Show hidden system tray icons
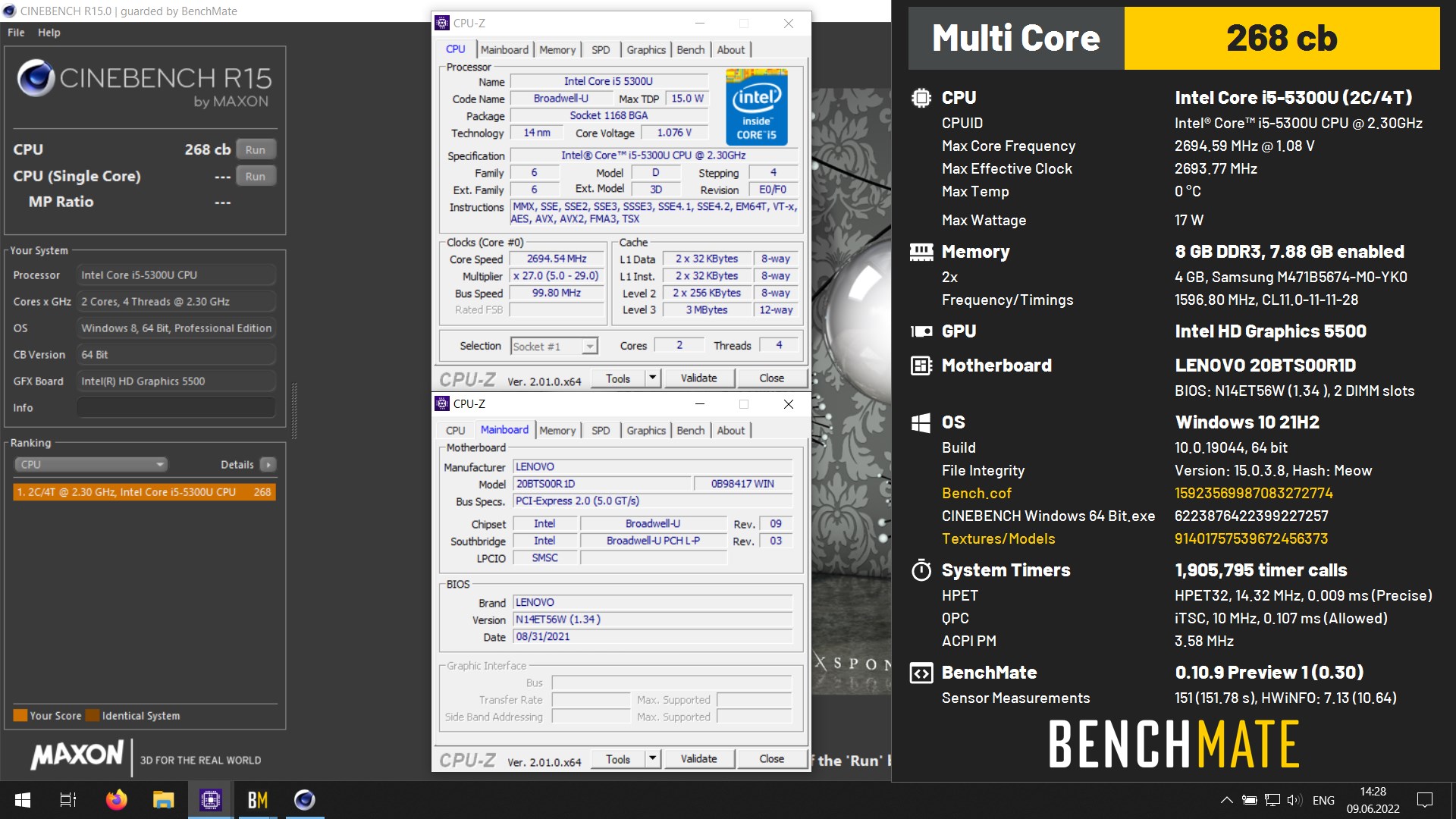 pos(1226,800)
